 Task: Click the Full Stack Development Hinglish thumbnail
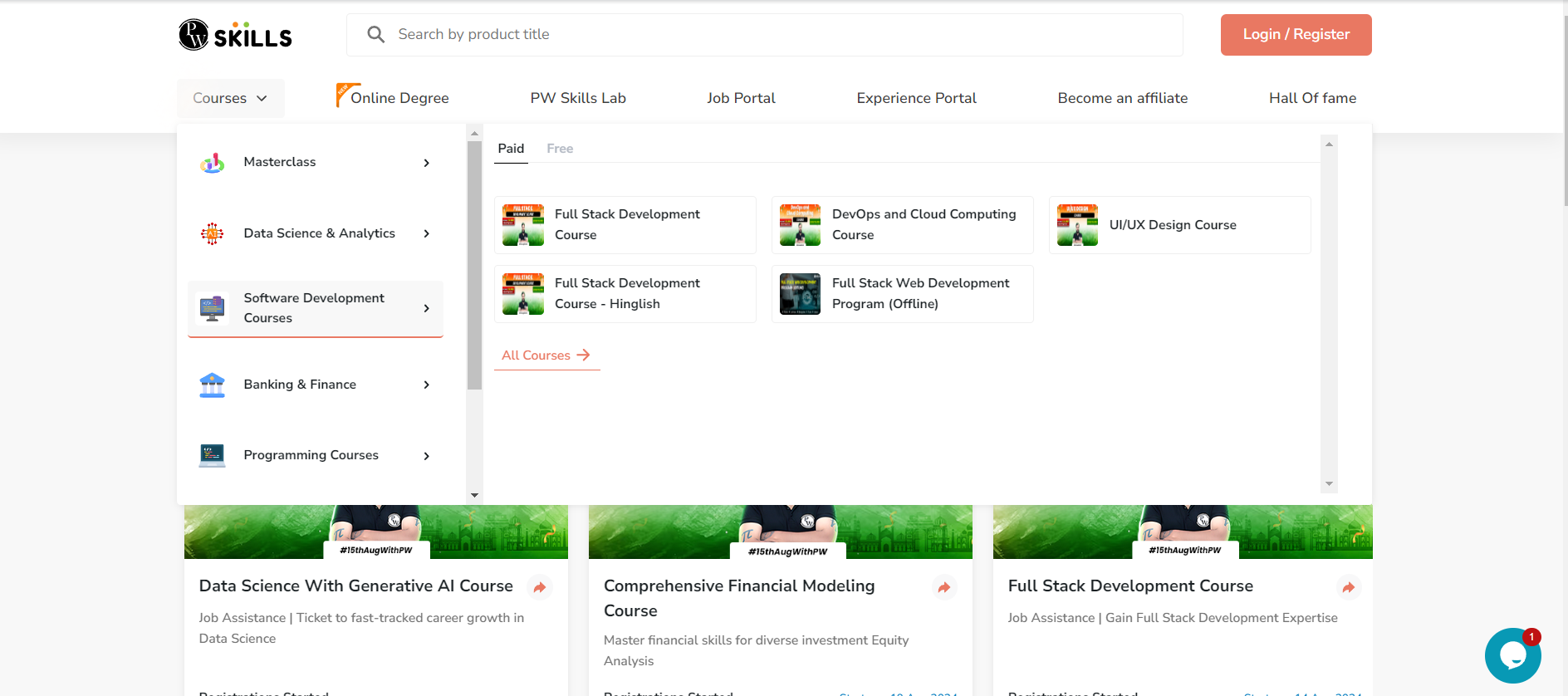523,294
